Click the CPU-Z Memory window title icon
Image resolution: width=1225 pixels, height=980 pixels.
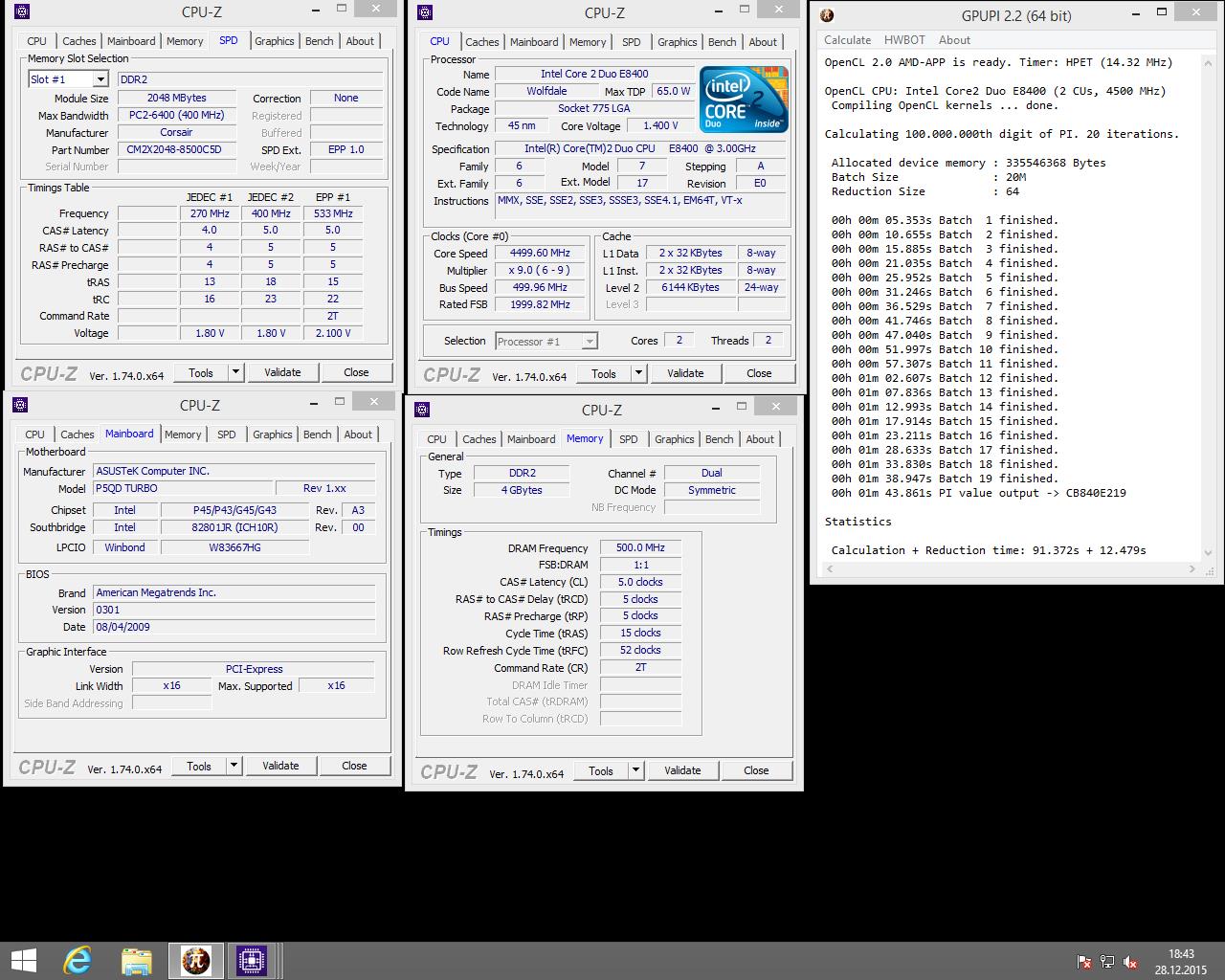[422, 410]
